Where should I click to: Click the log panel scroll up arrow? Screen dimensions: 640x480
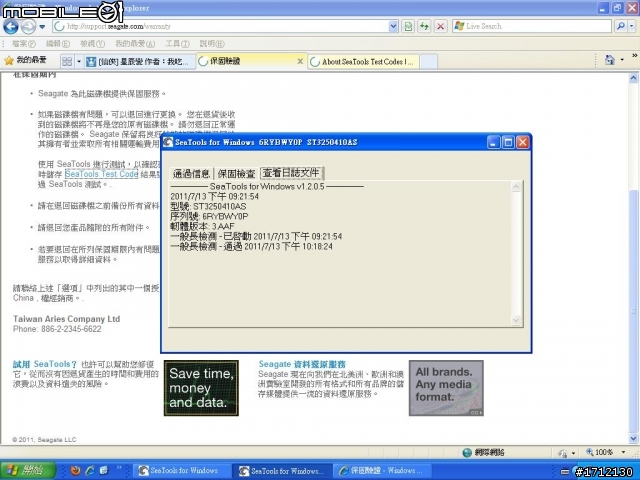[x=516, y=187]
